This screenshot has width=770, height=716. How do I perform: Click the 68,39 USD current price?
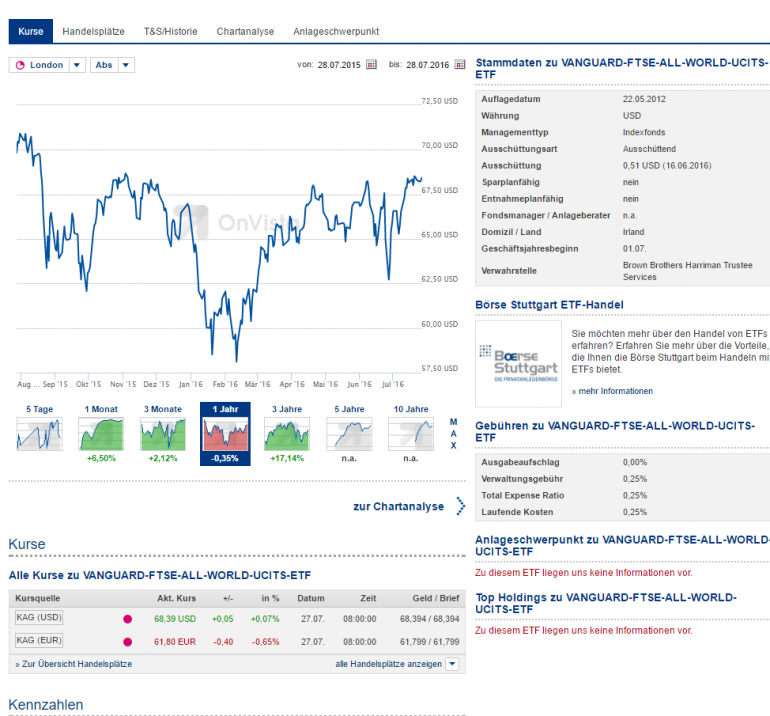175,619
